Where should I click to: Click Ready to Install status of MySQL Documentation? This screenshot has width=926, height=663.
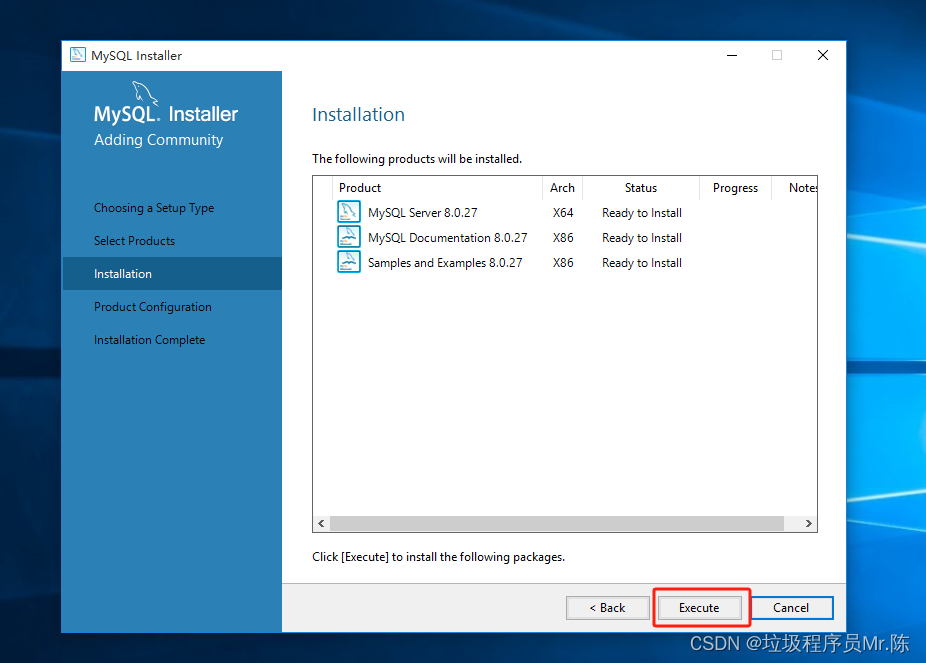click(x=642, y=238)
